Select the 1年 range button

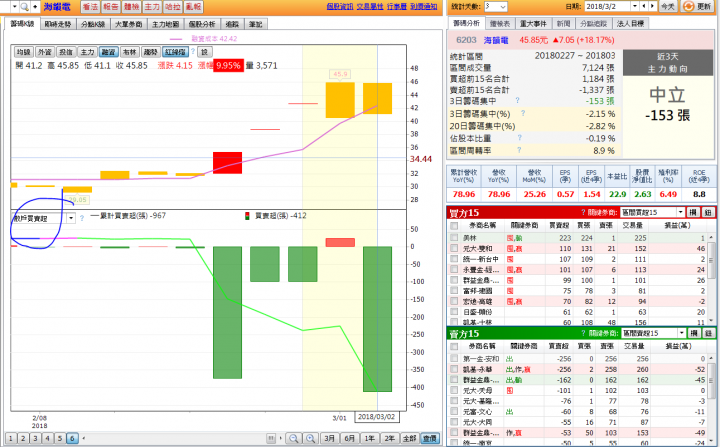click(369, 438)
